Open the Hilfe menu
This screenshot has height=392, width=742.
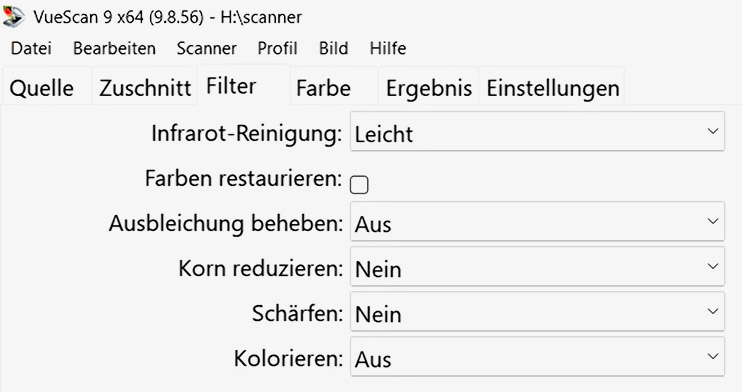[388, 48]
